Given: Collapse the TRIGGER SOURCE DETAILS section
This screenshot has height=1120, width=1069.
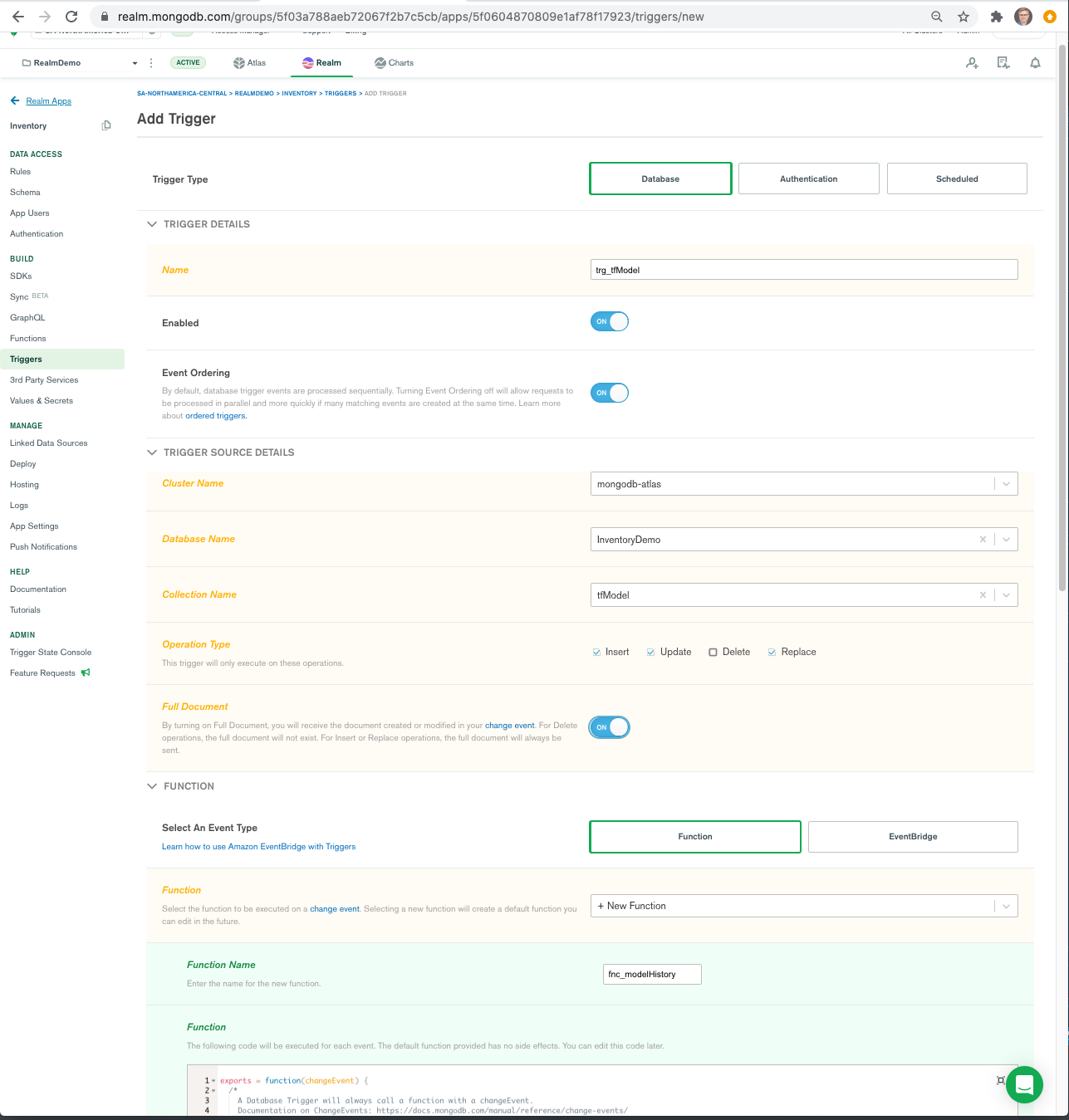Looking at the screenshot, I should pyautogui.click(x=152, y=452).
